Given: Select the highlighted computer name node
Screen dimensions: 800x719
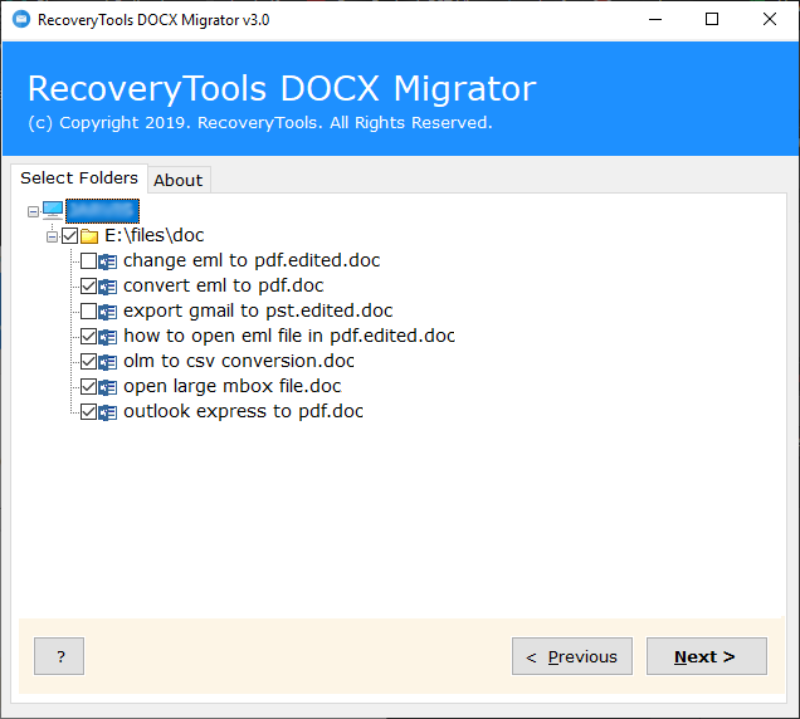Looking at the screenshot, I should coord(103,211).
